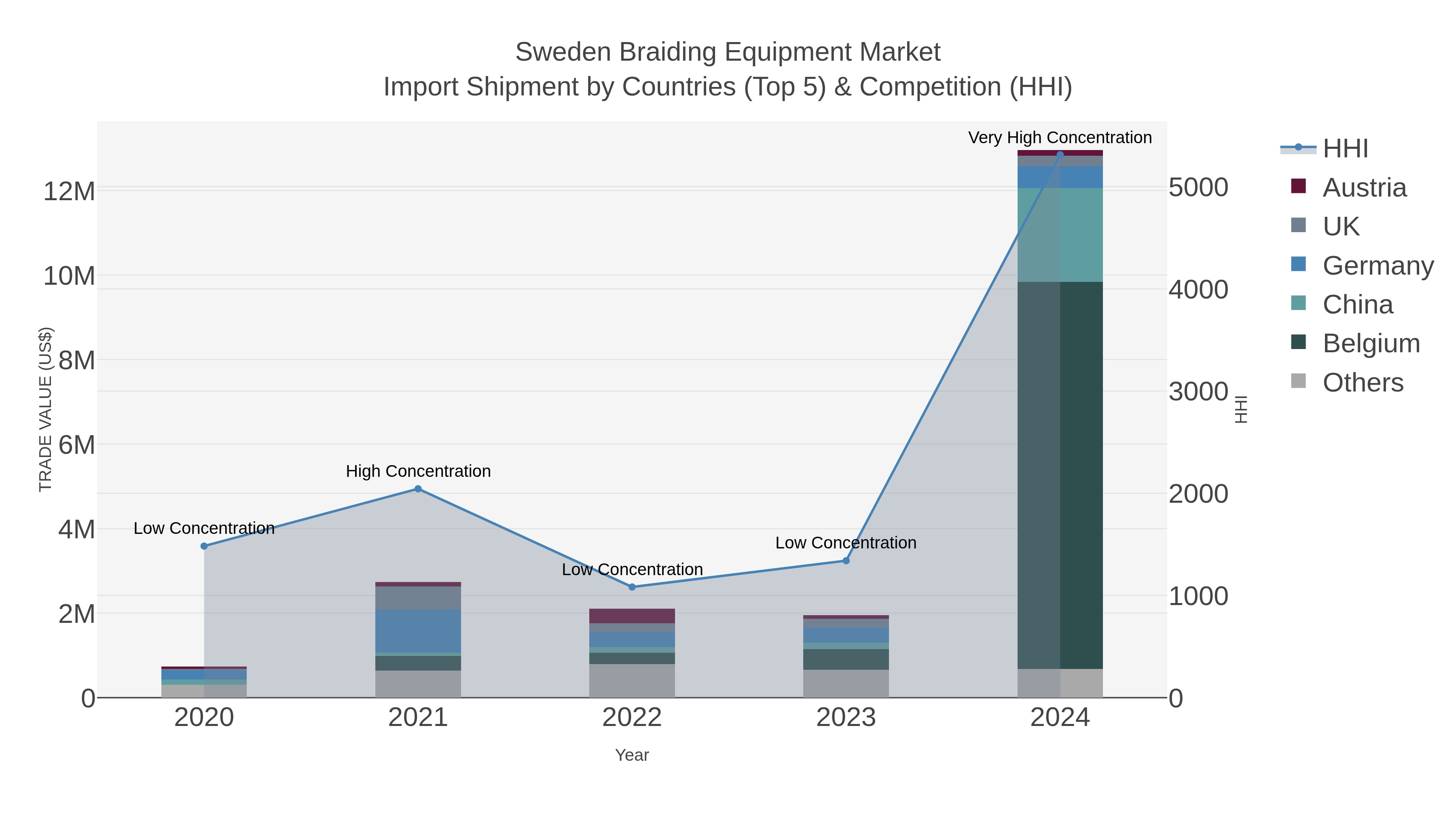Select the 2022 HHI data point

coord(632,587)
